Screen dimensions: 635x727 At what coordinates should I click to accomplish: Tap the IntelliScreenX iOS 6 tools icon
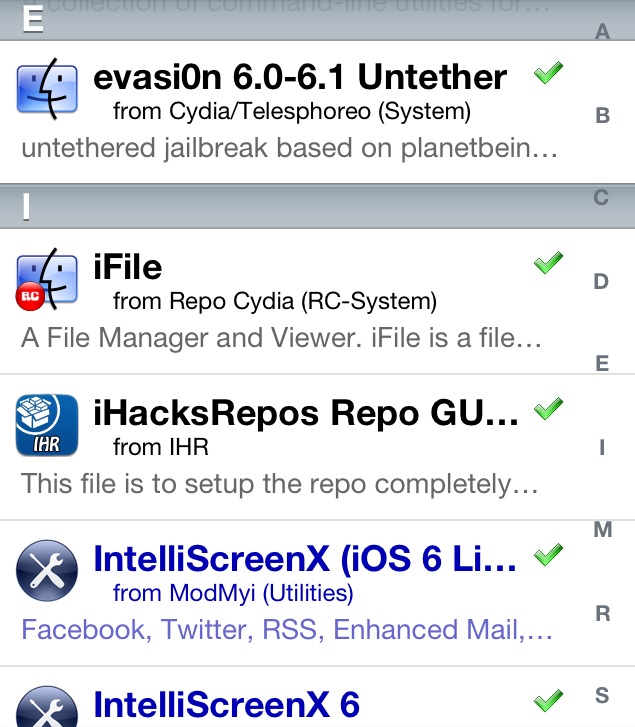coord(48,572)
